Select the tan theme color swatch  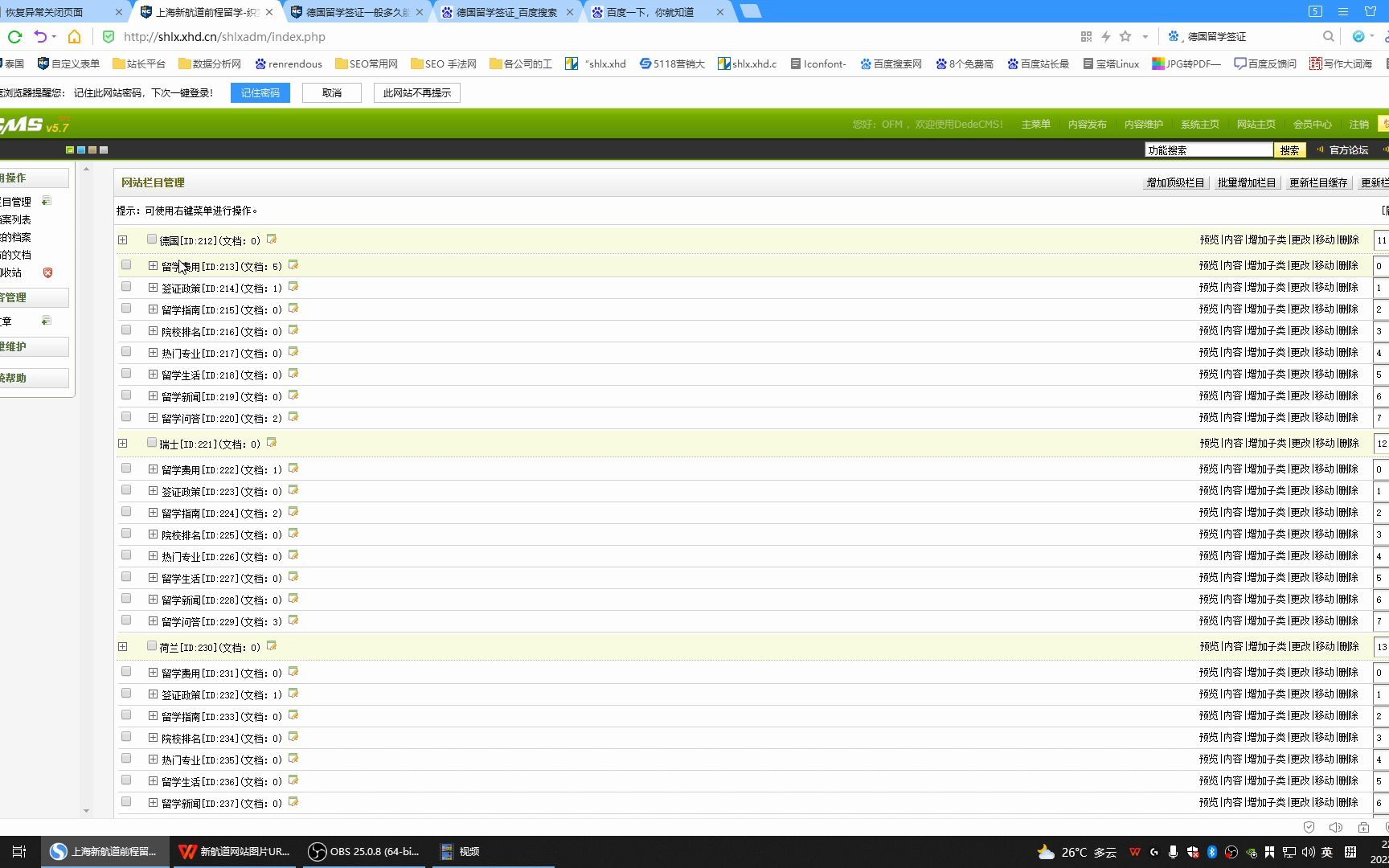pyautogui.click(x=92, y=149)
